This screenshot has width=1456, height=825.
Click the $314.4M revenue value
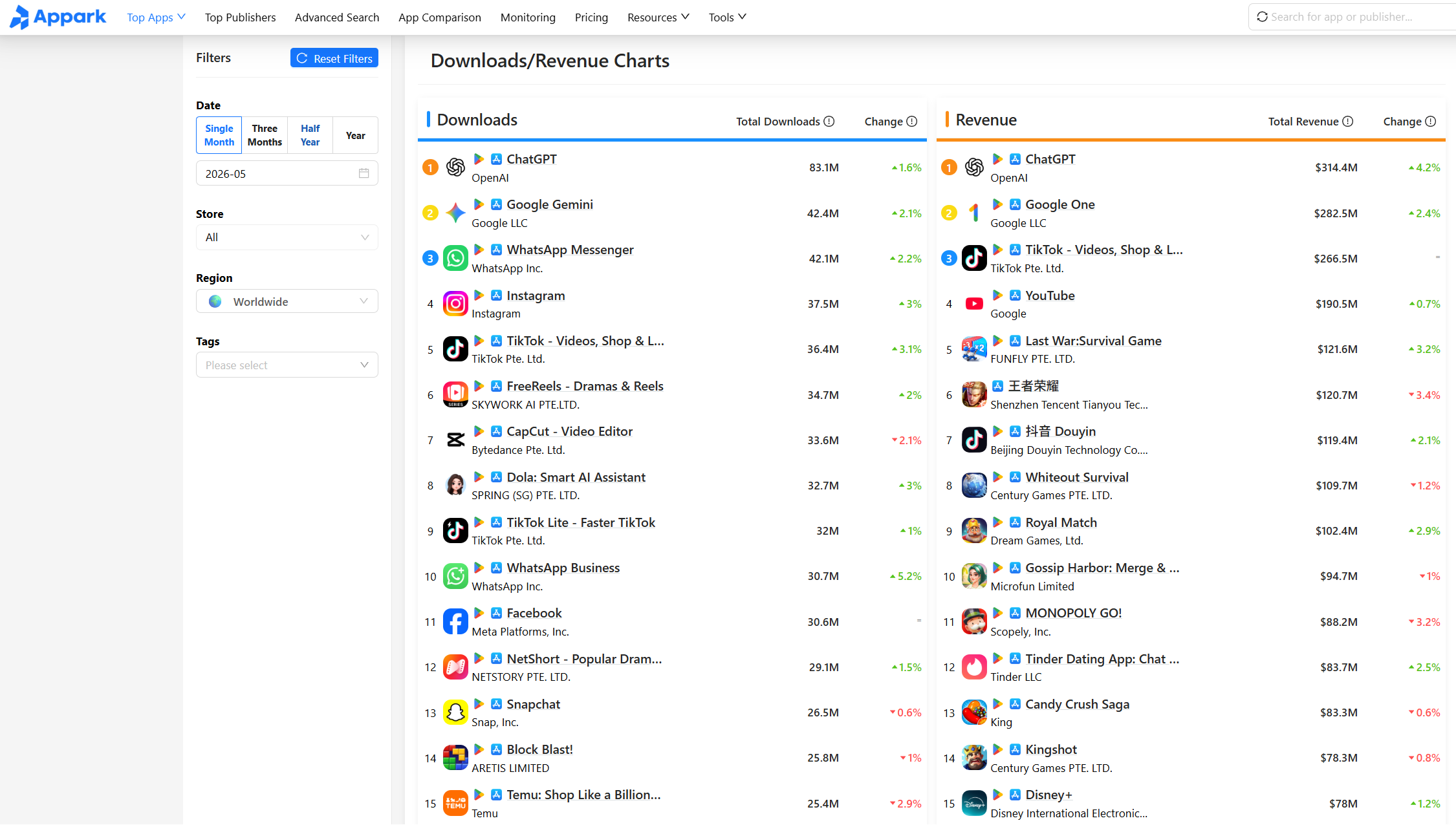1336,167
